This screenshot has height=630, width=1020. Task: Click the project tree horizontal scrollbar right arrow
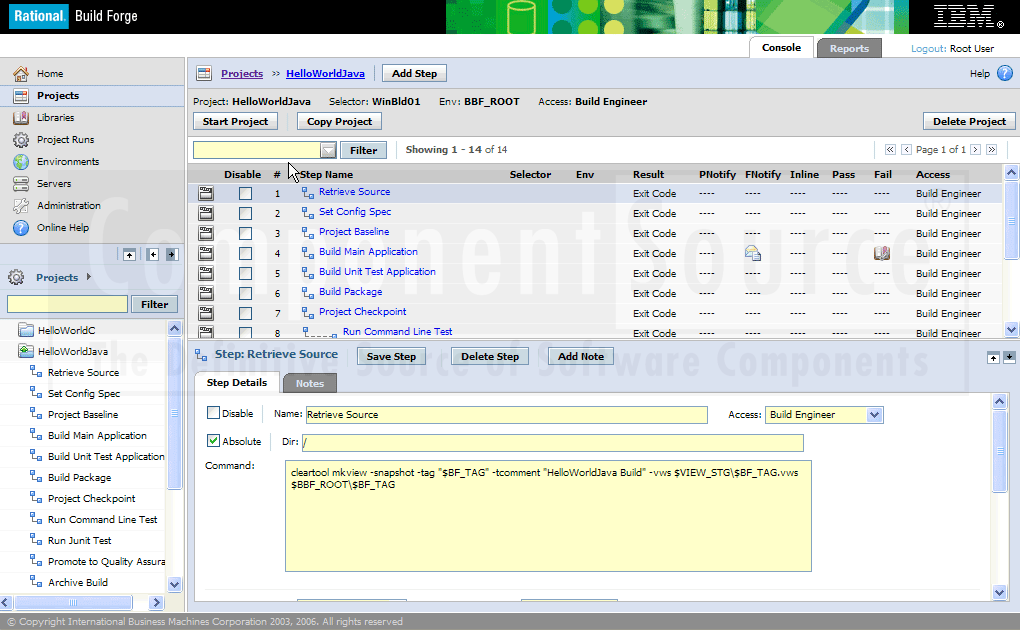(156, 603)
